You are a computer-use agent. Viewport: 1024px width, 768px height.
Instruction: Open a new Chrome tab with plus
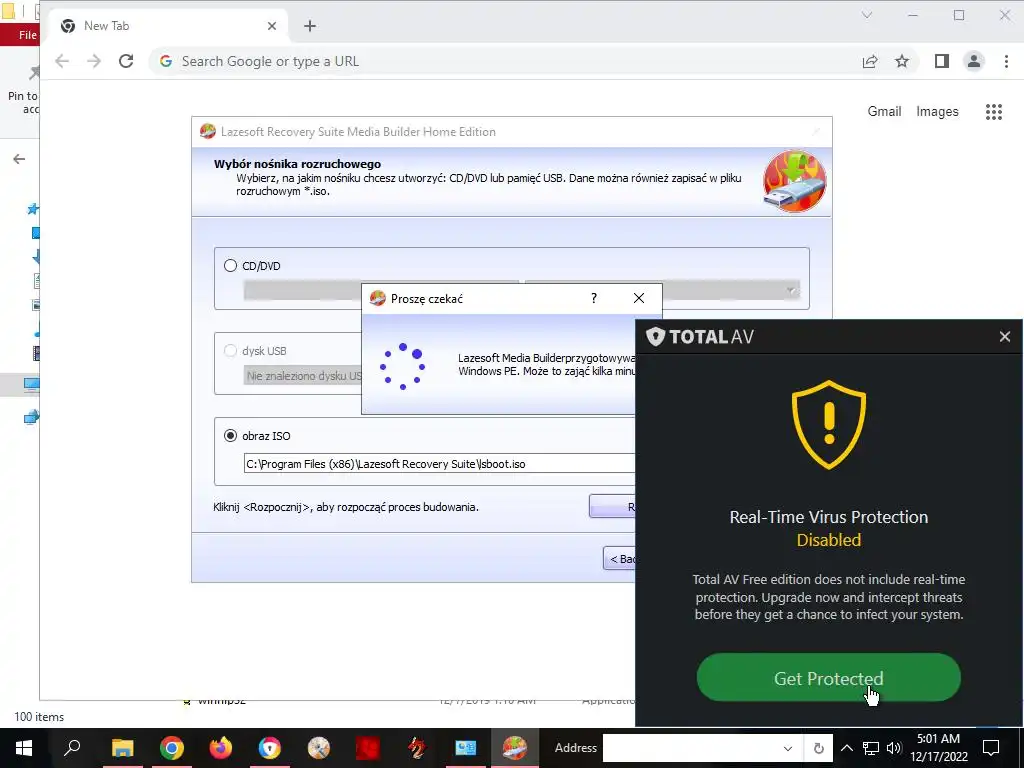[310, 26]
